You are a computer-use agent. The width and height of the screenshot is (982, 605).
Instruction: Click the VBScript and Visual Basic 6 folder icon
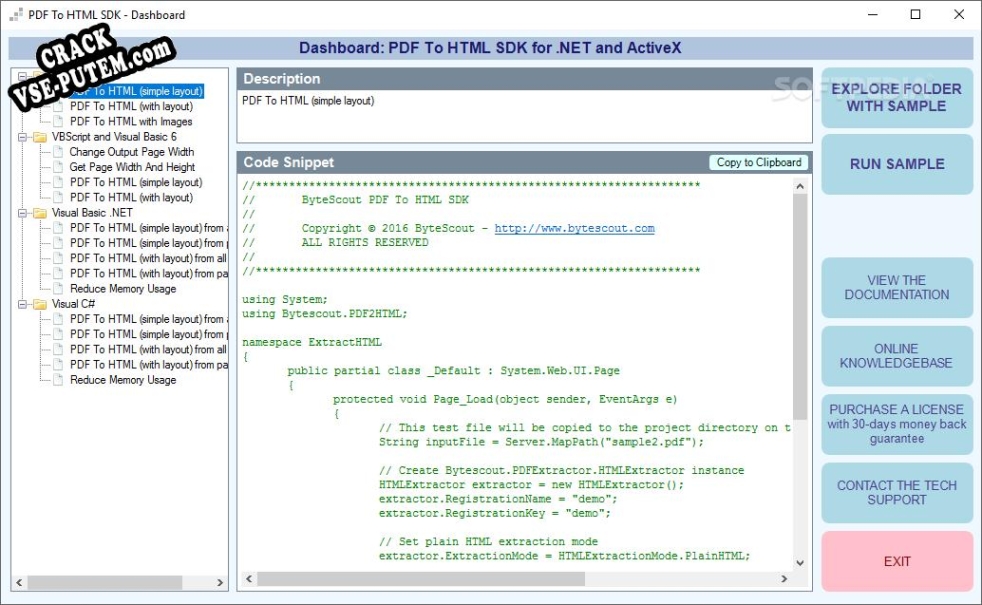click(x=40, y=137)
